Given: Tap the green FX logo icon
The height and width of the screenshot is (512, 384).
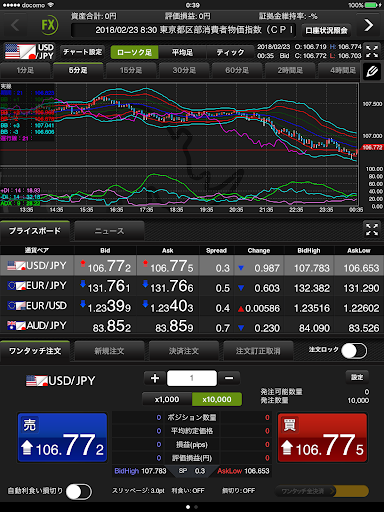Looking at the screenshot, I should [49, 25].
